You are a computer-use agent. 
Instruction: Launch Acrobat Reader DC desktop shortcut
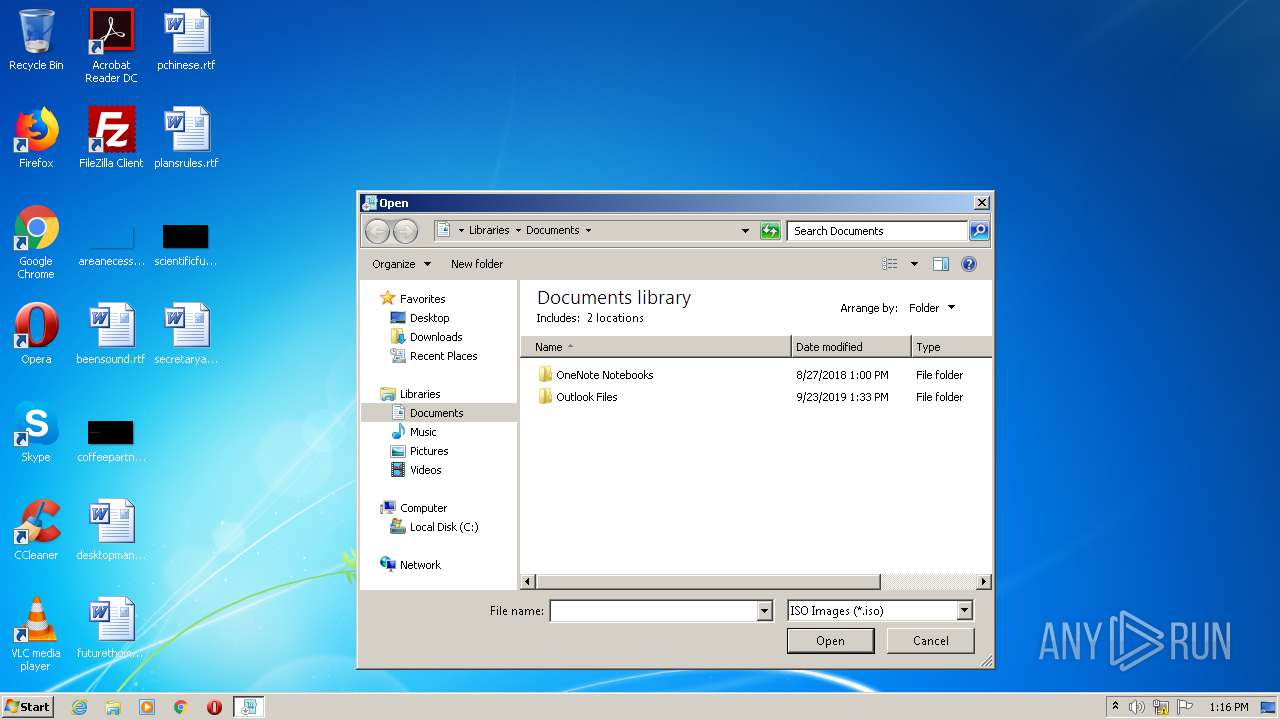pos(111,46)
